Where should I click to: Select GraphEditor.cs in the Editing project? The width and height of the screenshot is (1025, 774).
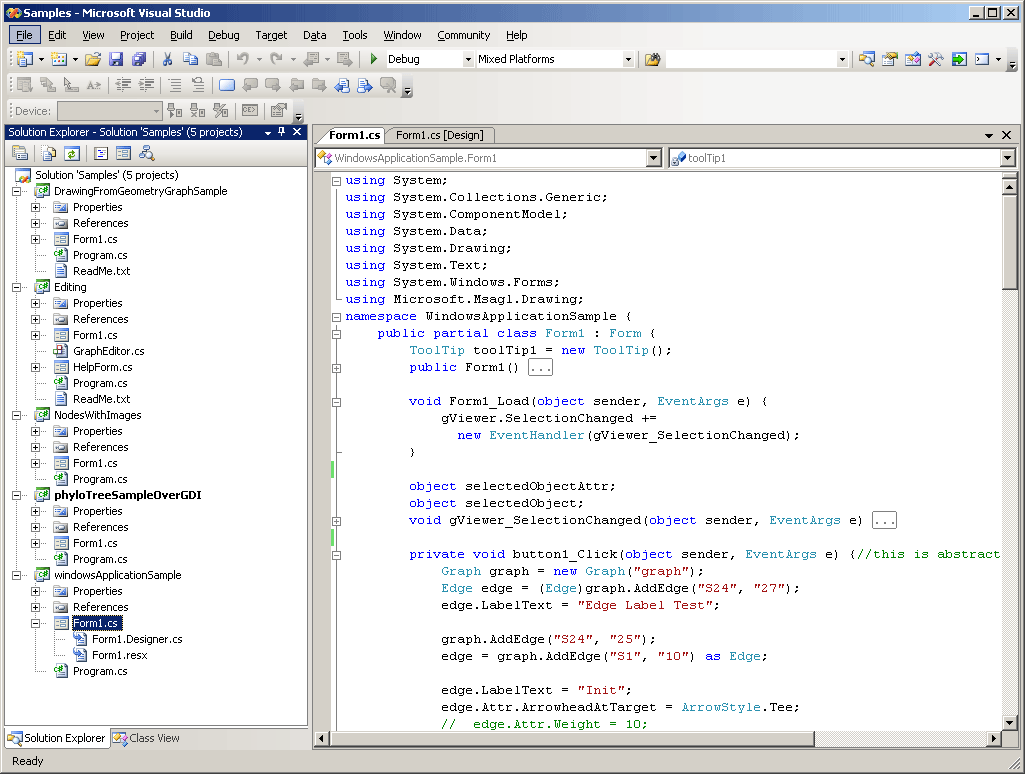coord(109,351)
